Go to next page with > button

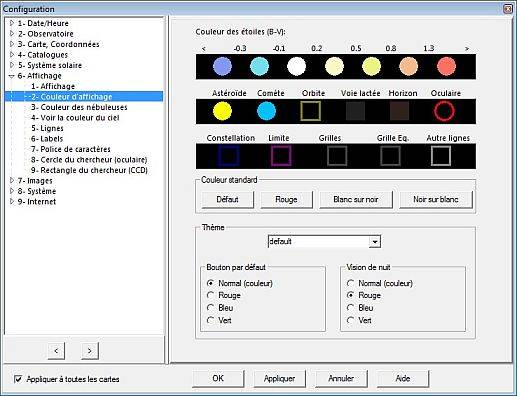[90, 351]
